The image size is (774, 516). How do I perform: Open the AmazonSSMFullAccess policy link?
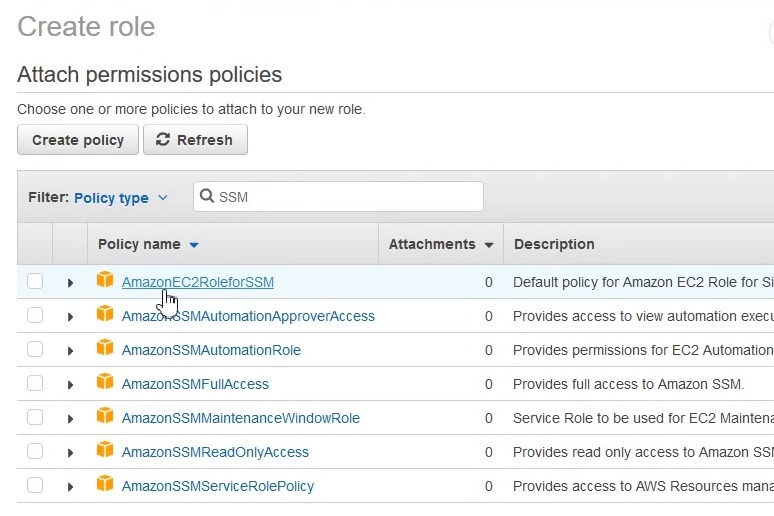coord(195,385)
